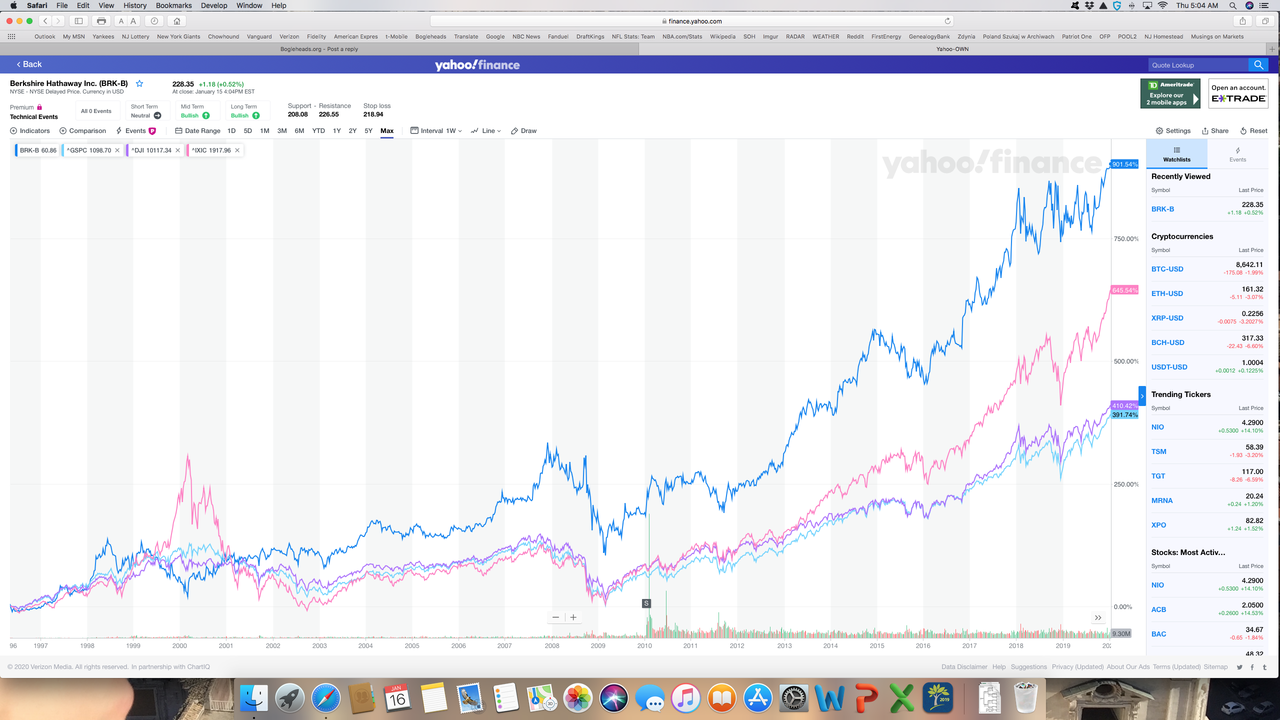The width and height of the screenshot is (1280, 720).
Task: Toggle the All 0 Events filter
Action: (x=96, y=111)
